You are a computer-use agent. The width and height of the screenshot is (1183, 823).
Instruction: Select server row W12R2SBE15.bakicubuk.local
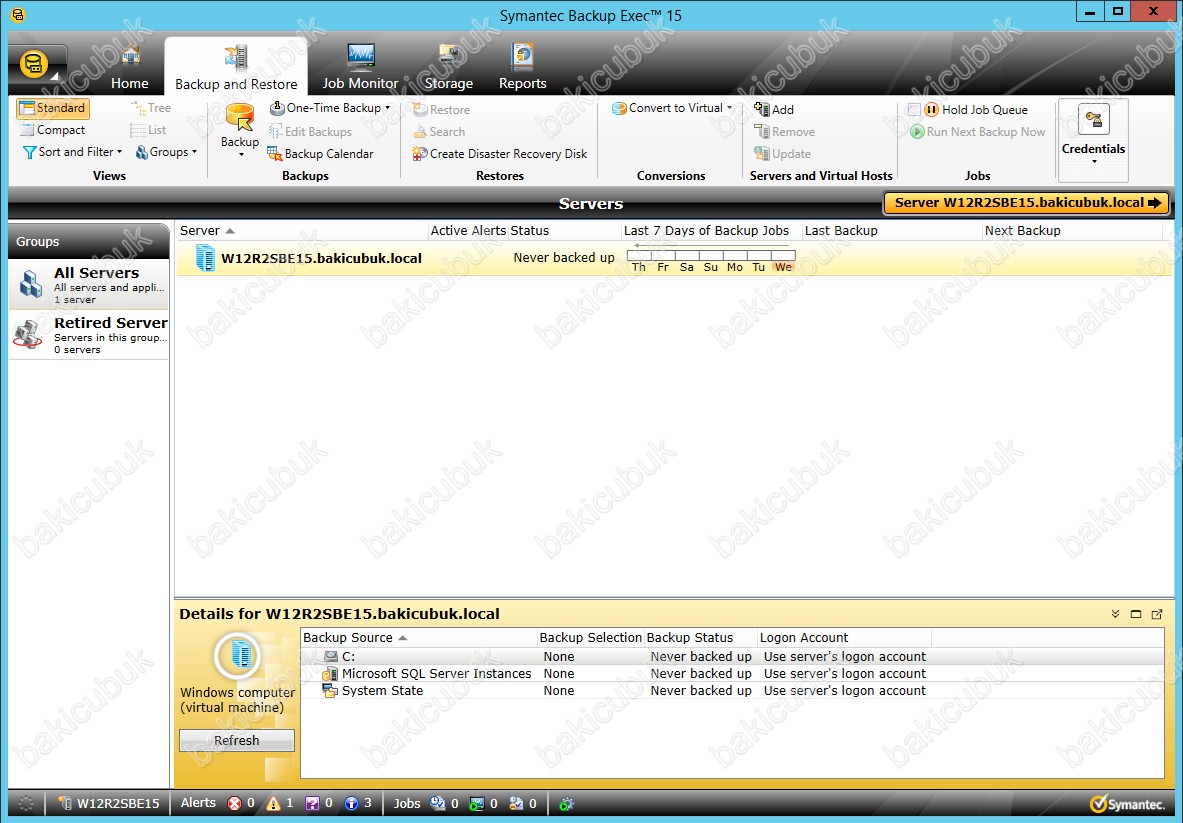(674, 258)
